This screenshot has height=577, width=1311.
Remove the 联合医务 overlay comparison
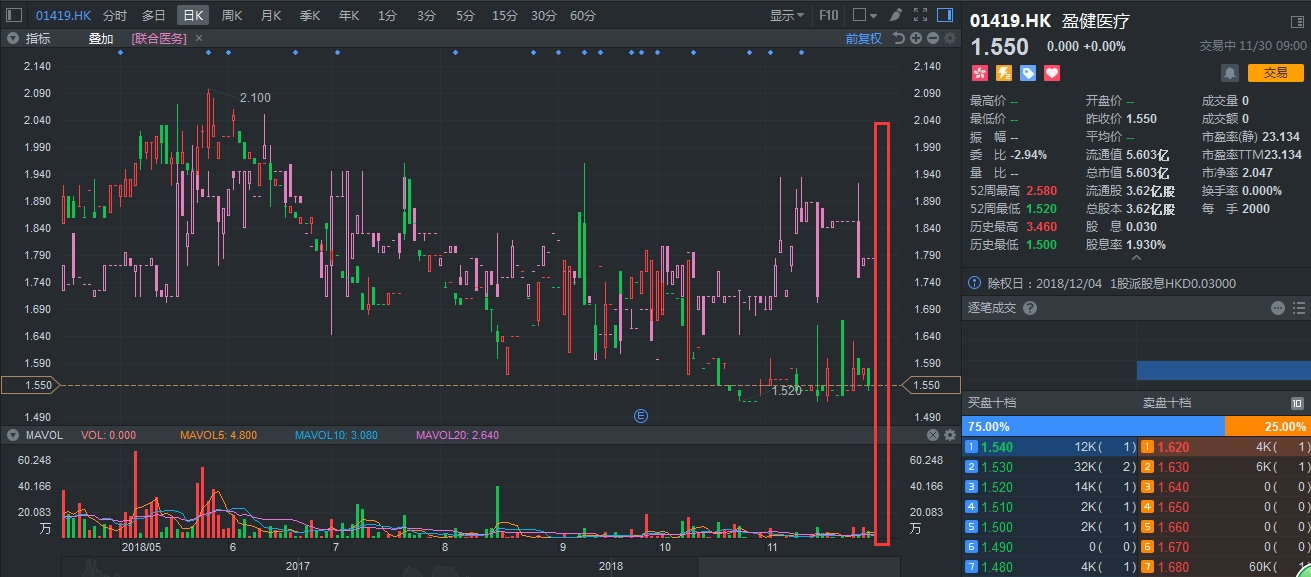click(x=198, y=39)
